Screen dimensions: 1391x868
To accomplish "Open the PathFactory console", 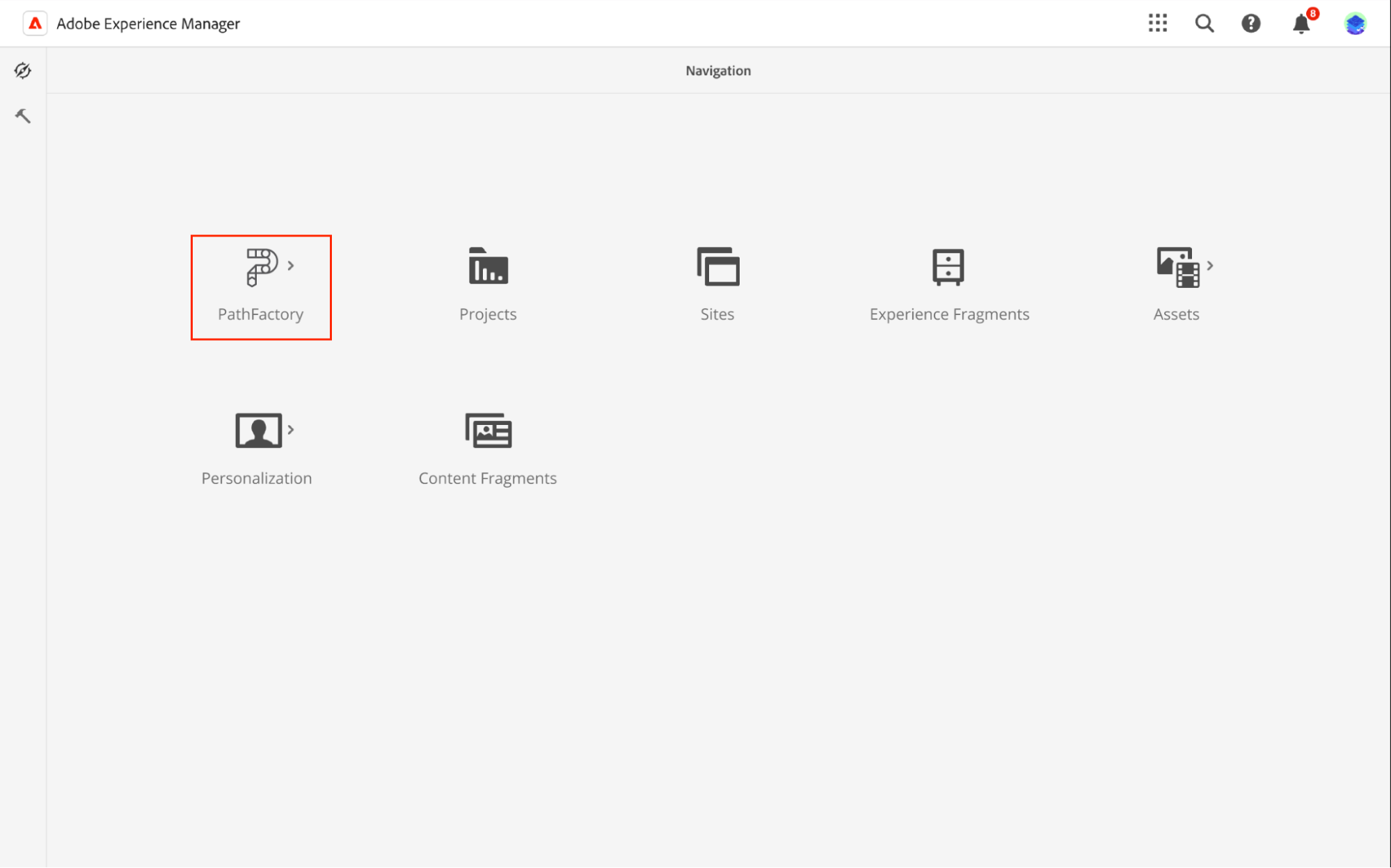I will 260,287.
